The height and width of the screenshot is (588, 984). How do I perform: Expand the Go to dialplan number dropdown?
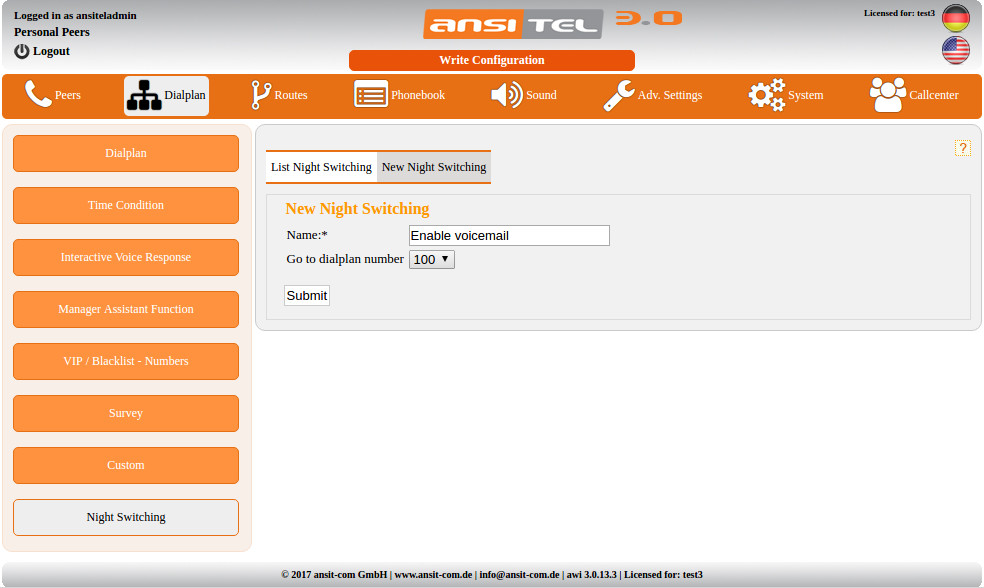click(x=431, y=258)
